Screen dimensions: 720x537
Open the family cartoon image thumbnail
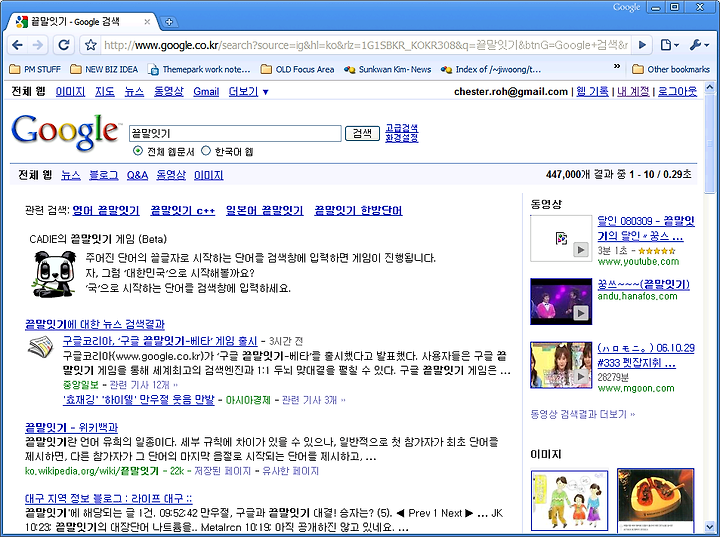click(569, 500)
